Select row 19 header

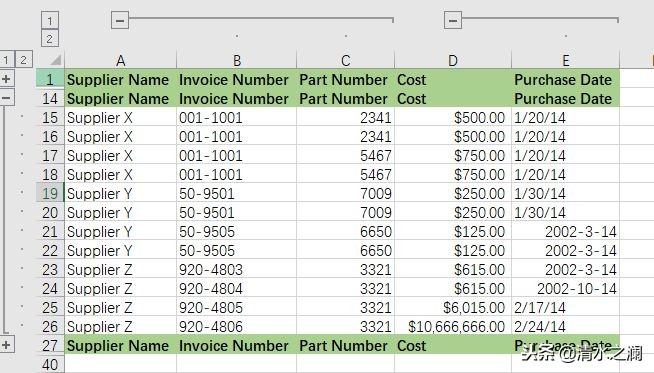[x=50, y=193]
